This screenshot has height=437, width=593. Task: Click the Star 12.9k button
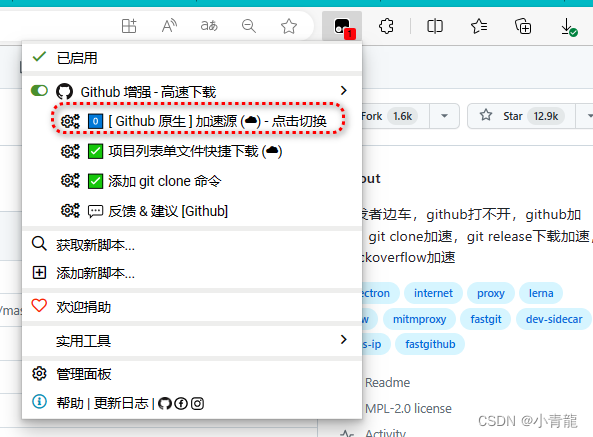pyautogui.click(x=522, y=116)
